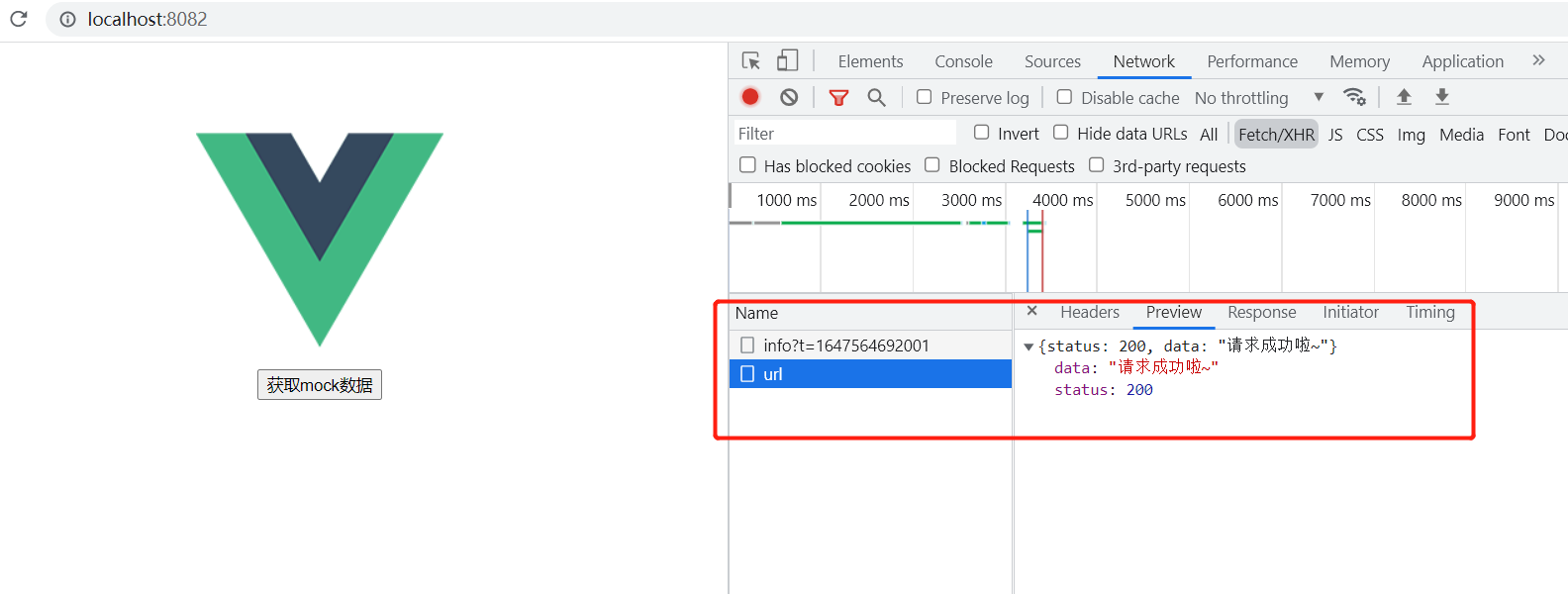Viewport: 1568px width, 594px height.
Task: Select the JS type filter
Action: [1335, 134]
